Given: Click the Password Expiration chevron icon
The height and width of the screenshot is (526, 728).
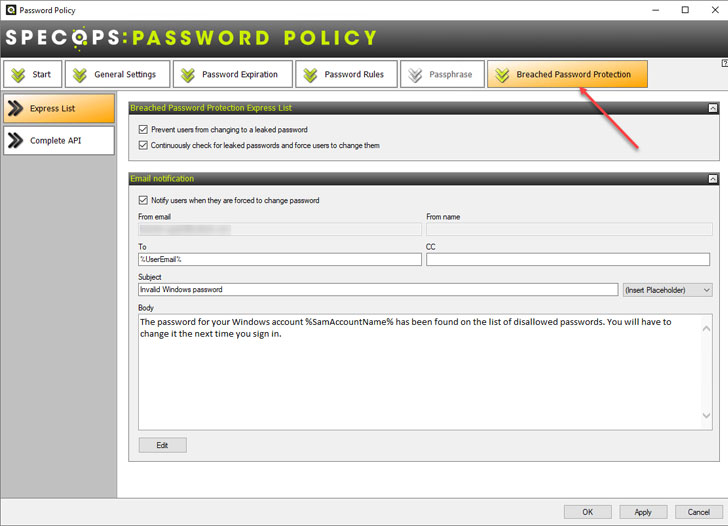Looking at the screenshot, I should coord(188,75).
